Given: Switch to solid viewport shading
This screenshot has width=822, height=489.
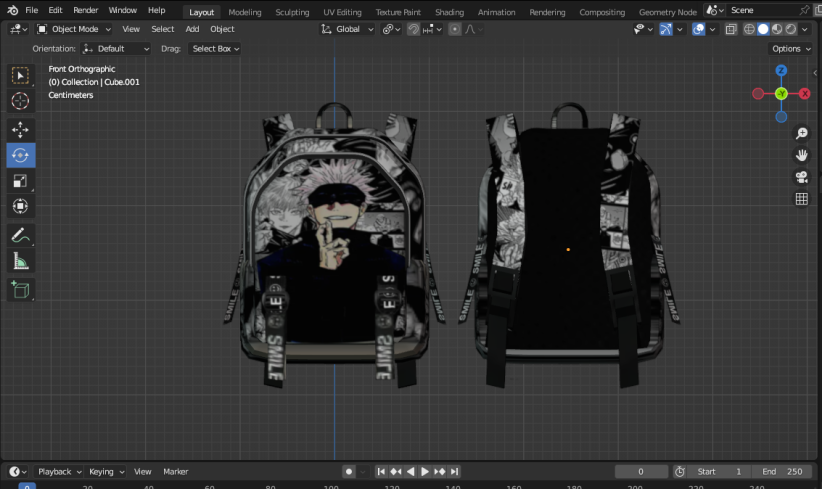Looking at the screenshot, I should tap(763, 29).
